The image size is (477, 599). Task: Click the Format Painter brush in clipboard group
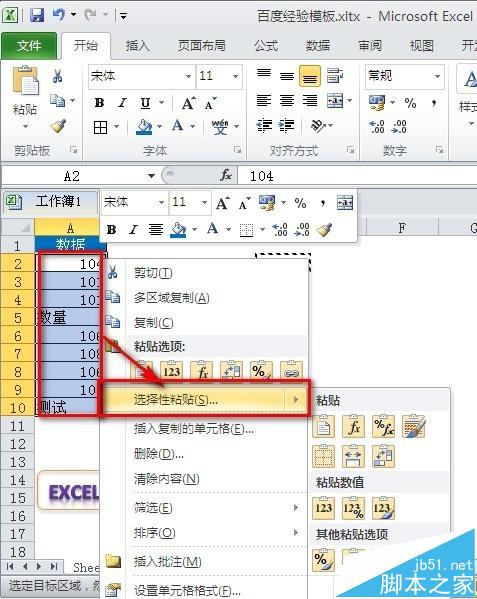pos(58,126)
